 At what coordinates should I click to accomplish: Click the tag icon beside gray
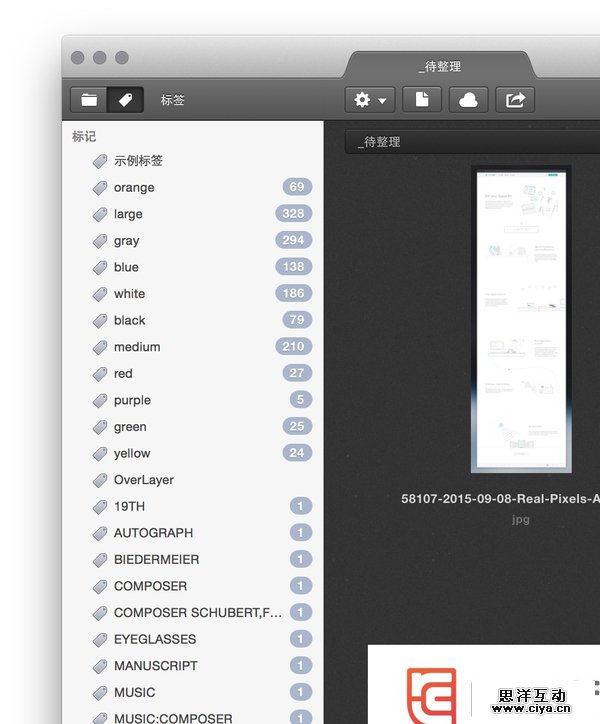pos(100,241)
